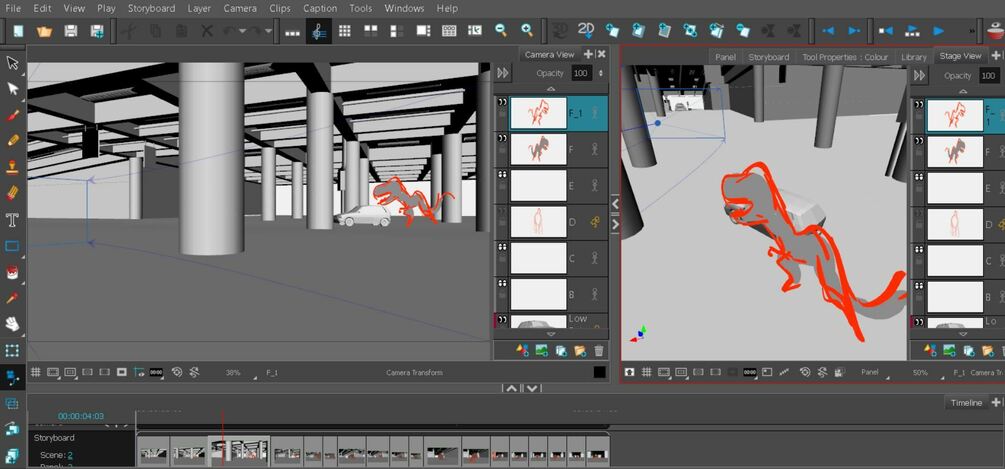1005x469 pixels.
Task: Toggle visibility of layer F in Camera View
Action: [502, 138]
